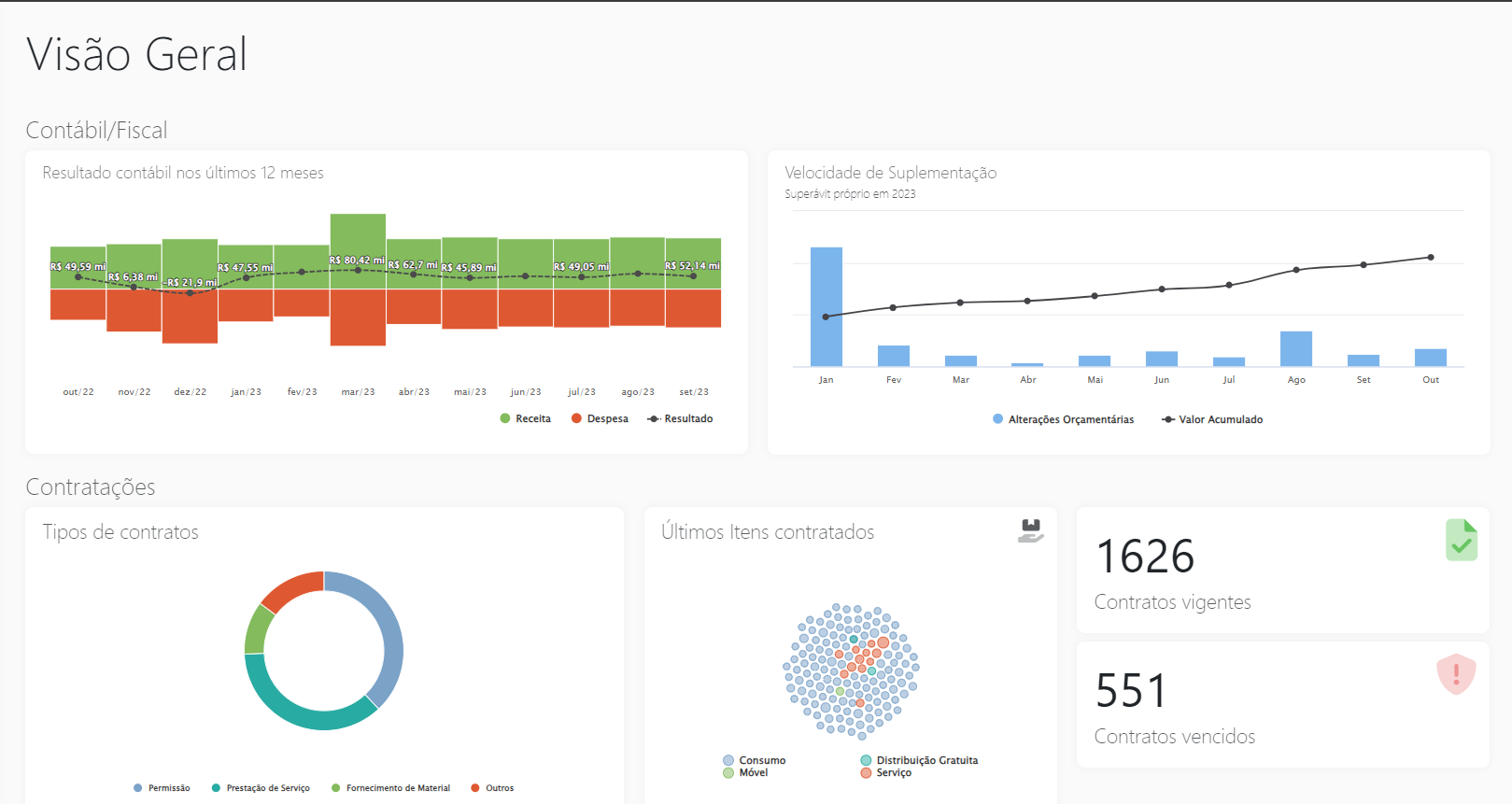1512x804 pixels.
Task: Toggle the Receita legend series
Action: pos(526,419)
